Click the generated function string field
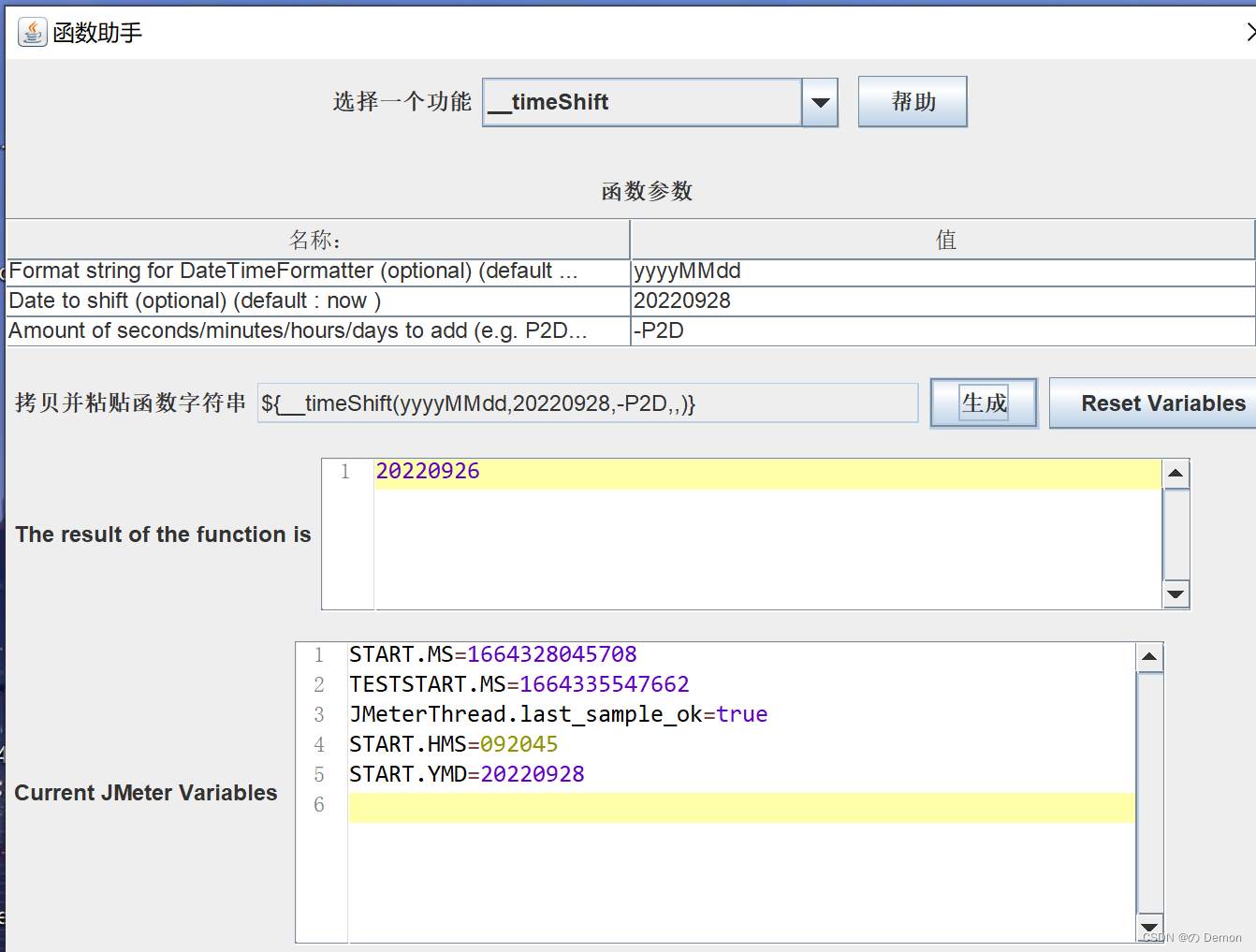 click(588, 403)
